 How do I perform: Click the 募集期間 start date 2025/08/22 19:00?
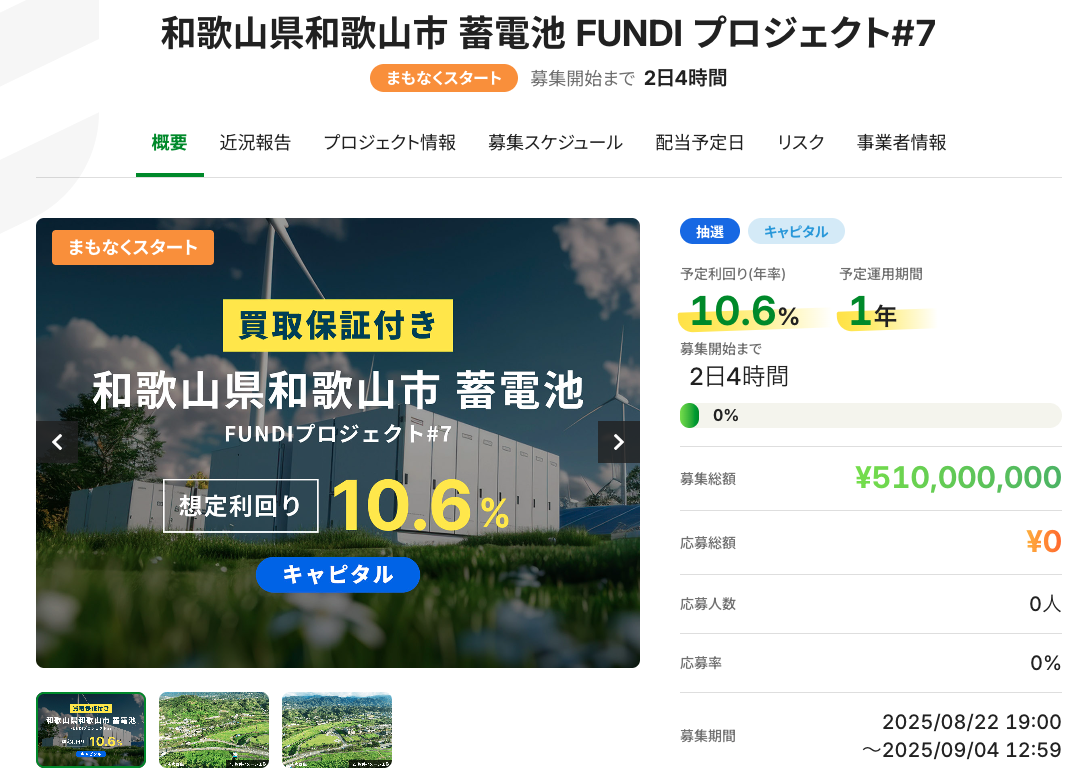point(972,722)
